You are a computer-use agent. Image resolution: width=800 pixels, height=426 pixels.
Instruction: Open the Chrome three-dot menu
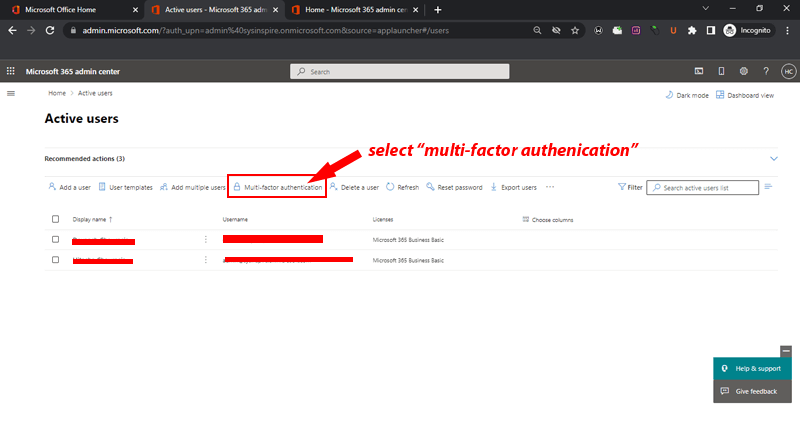tap(787, 31)
